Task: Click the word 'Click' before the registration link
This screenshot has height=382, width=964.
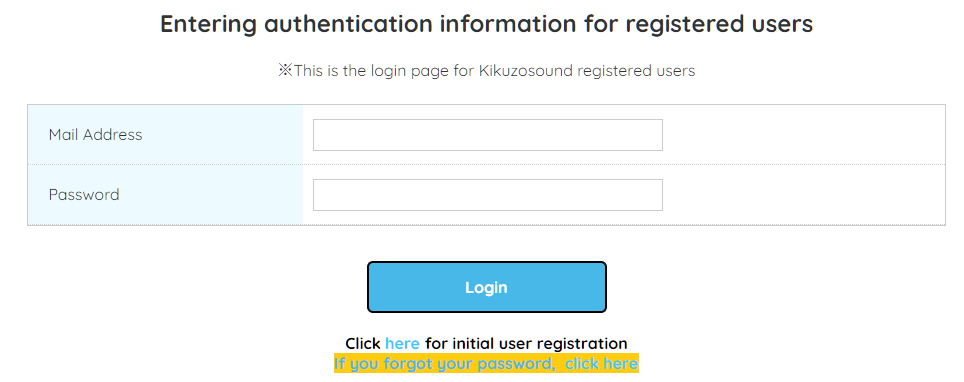Action: click(363, 343)
